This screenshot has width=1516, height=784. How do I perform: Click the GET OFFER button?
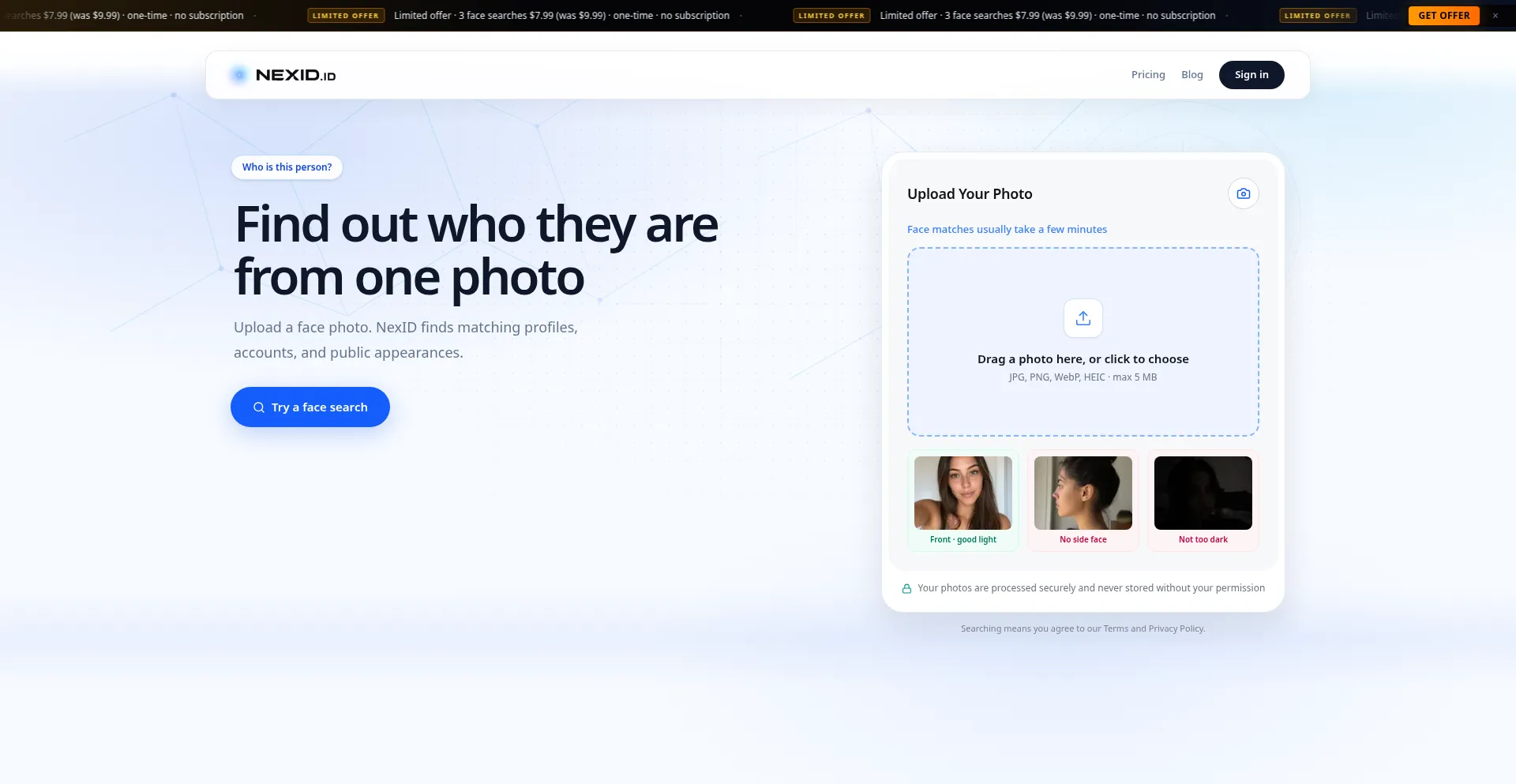[x=1443, y=16]
